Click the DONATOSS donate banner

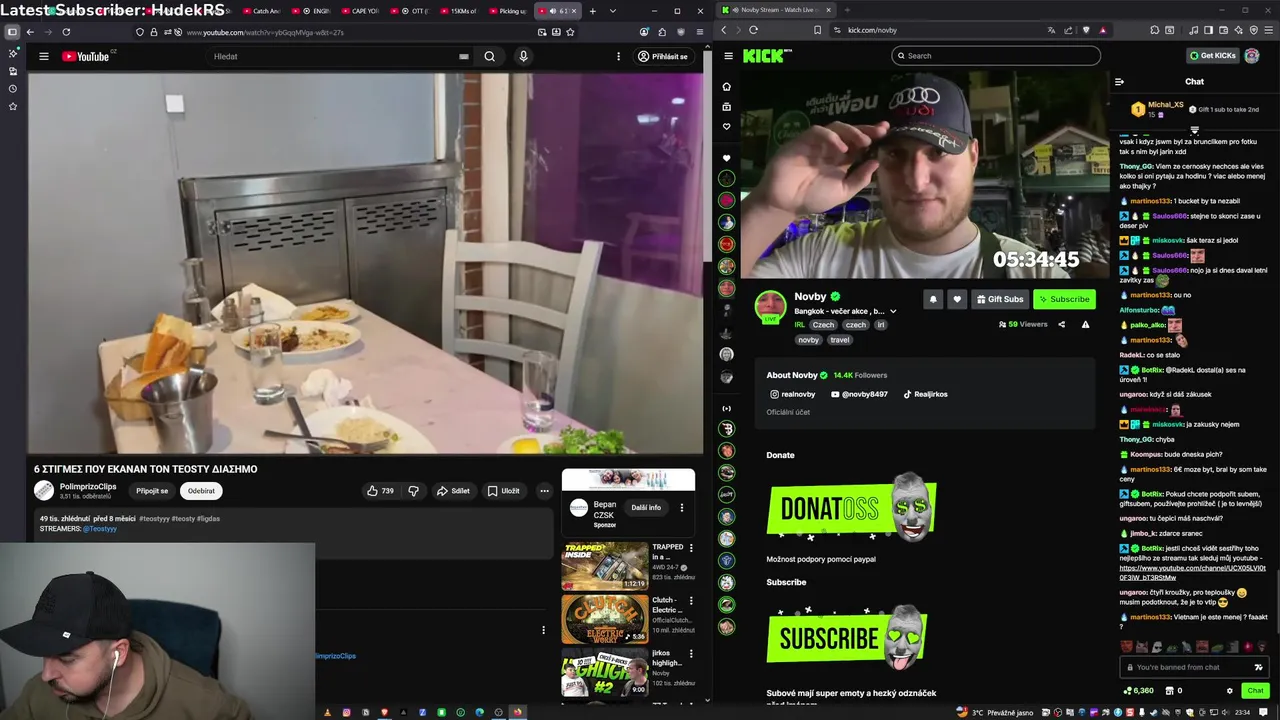tap(852, 507)
